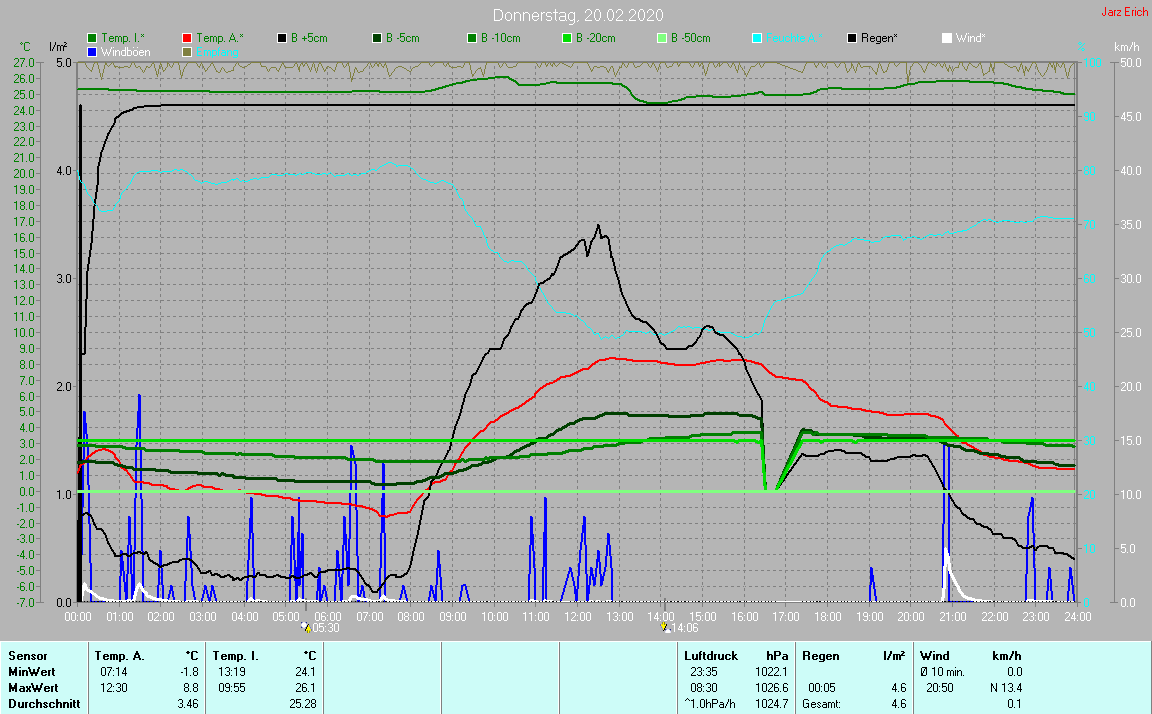Click the marker icon at 05:30
Image resolution: width=1152 pixels, height=714 pixels.
(x=306, y=627)
